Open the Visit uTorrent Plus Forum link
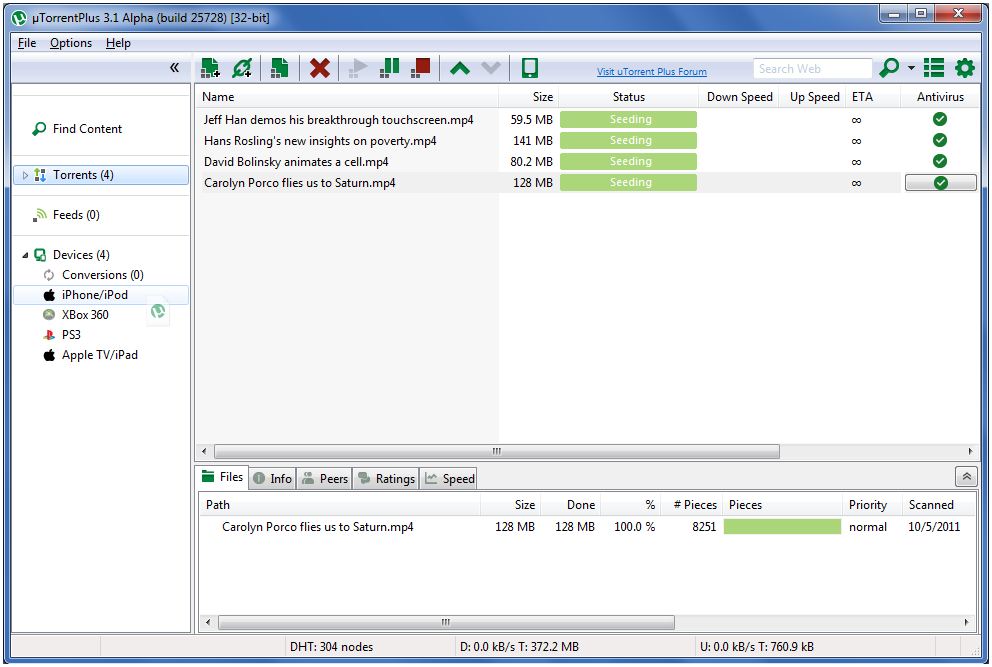This screenshot has width=992, height=667. click(652, 72)
